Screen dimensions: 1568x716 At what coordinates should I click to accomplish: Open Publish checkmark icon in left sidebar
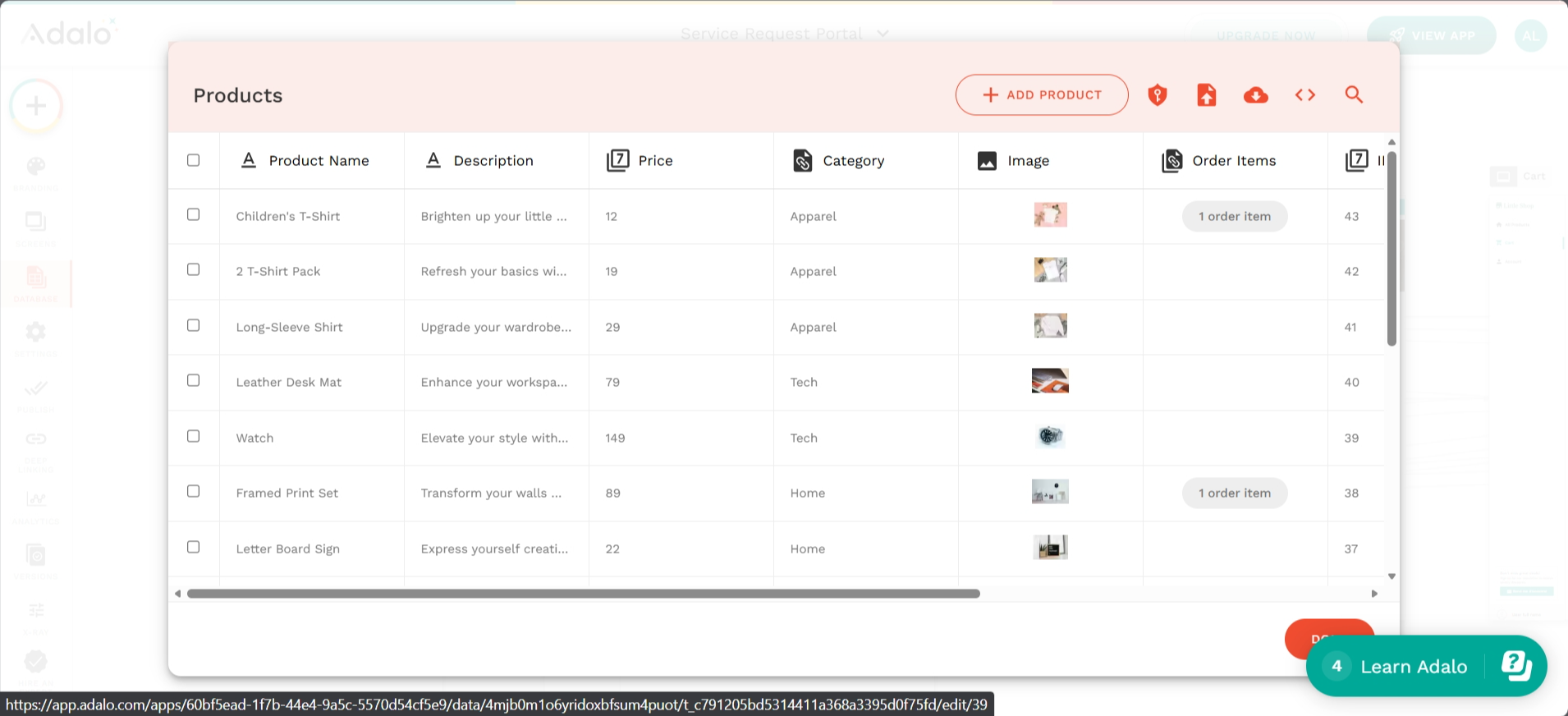click(36, 388)
